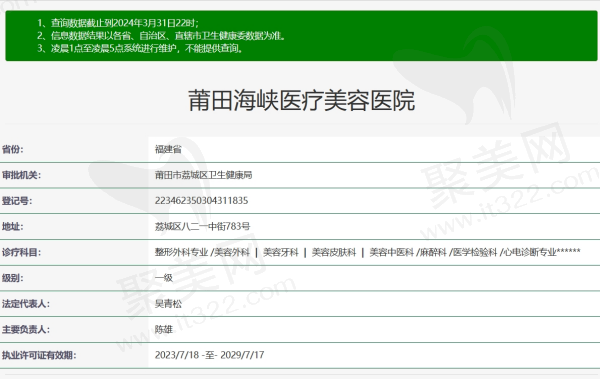Click the 登记号 label

click(x=17, y=201)
